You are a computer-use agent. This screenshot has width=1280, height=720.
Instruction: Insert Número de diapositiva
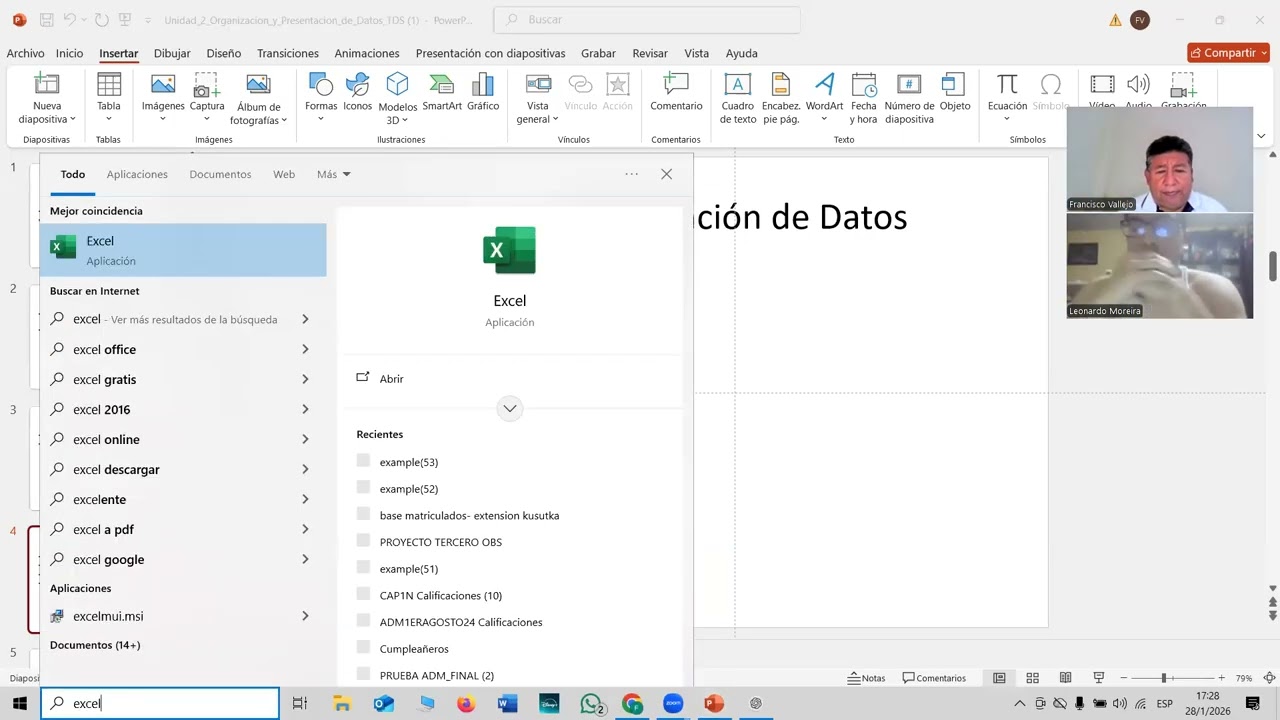tap(909, 99)
